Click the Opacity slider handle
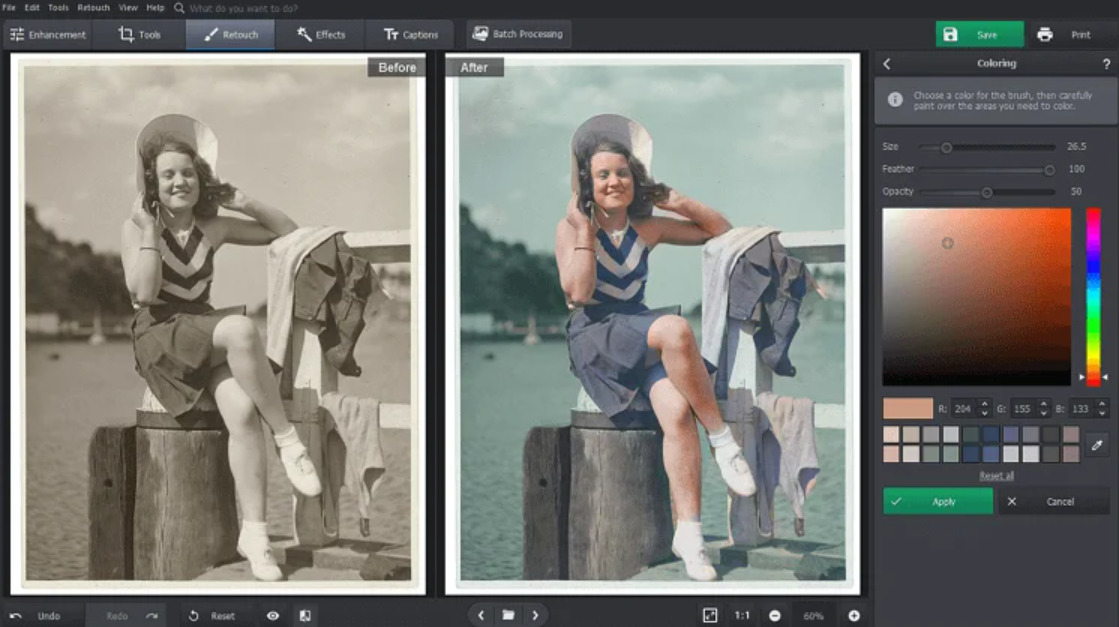 pyautogui.click(x=987, y=192)
